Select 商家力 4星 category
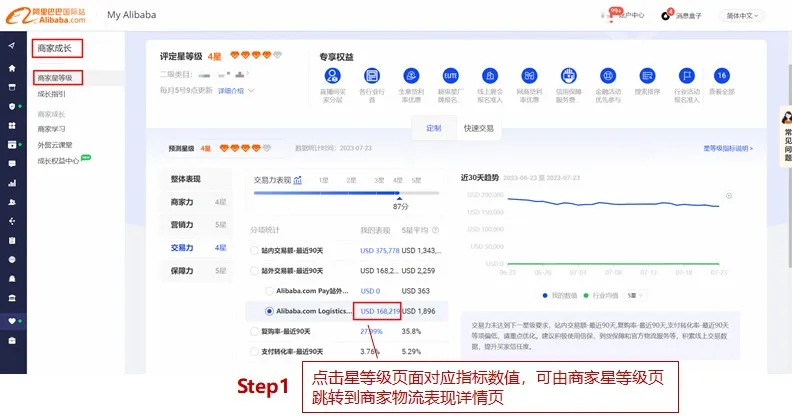Image resolution: width=792 pixels, height=417 pixels. (197, 202)
